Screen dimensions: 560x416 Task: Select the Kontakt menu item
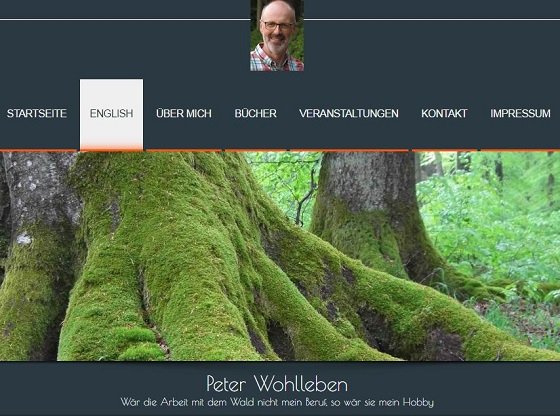444,114
